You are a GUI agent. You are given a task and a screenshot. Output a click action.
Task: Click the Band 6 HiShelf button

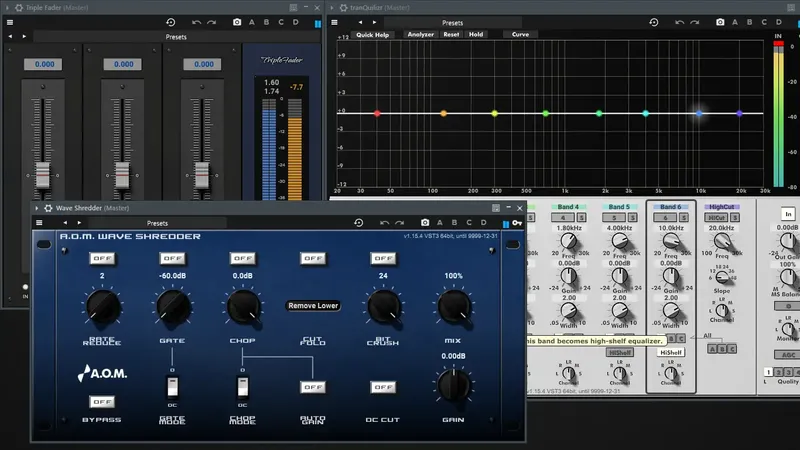pyautogui.click(x=671, y=353)
